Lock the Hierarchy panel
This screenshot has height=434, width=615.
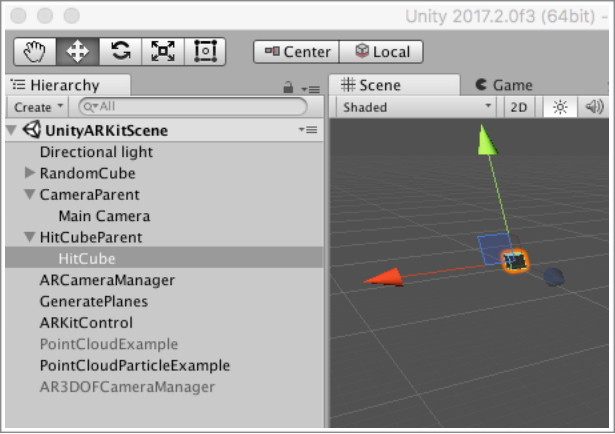pos(288,87)
